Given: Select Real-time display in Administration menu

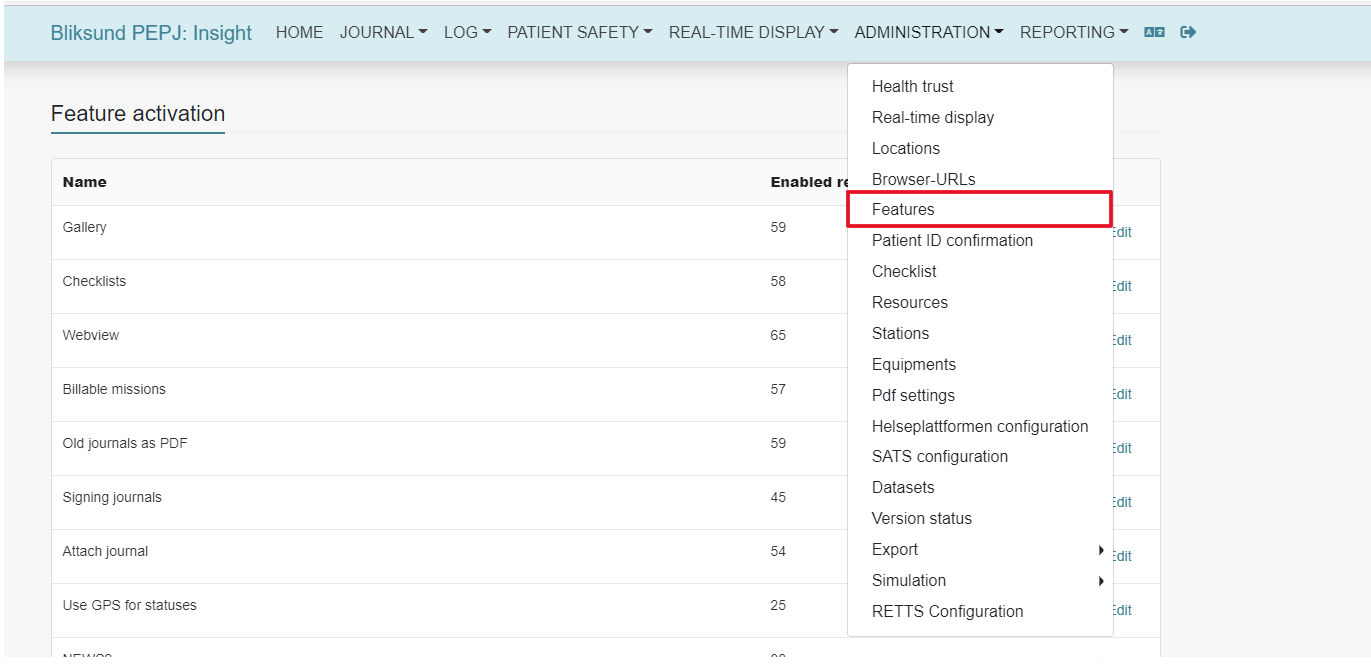Looking at the screenshot, I should (980, 117).
